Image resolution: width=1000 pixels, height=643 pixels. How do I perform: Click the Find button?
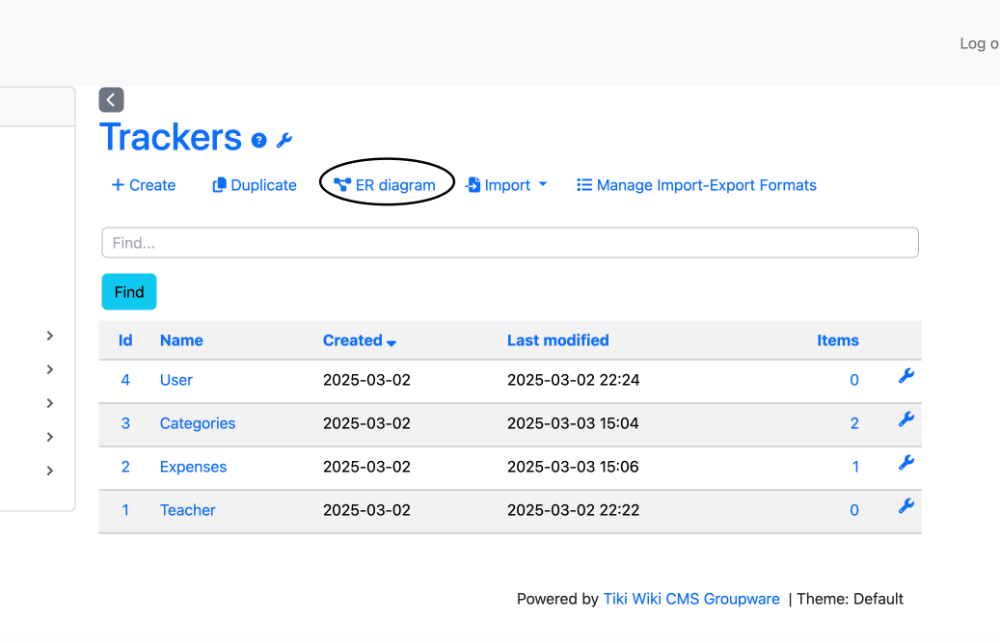pos(129,292)
